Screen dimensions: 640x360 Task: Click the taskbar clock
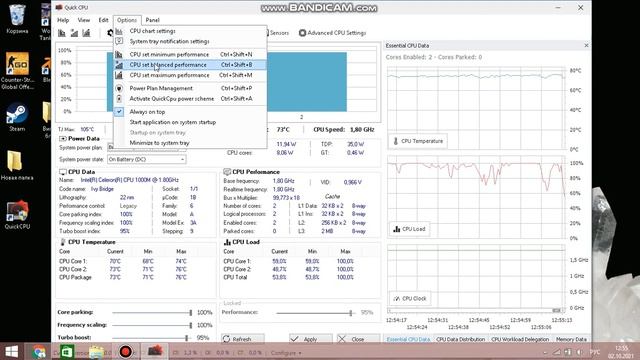[x=621, y=352]
